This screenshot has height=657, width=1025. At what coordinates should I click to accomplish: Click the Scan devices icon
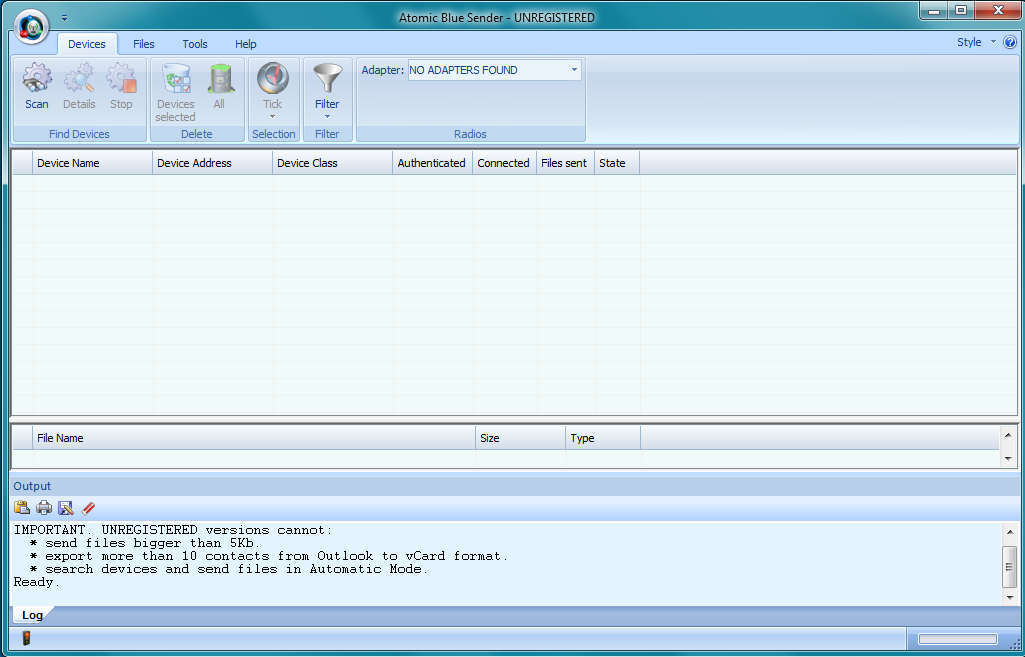click(x=37, y=80)
